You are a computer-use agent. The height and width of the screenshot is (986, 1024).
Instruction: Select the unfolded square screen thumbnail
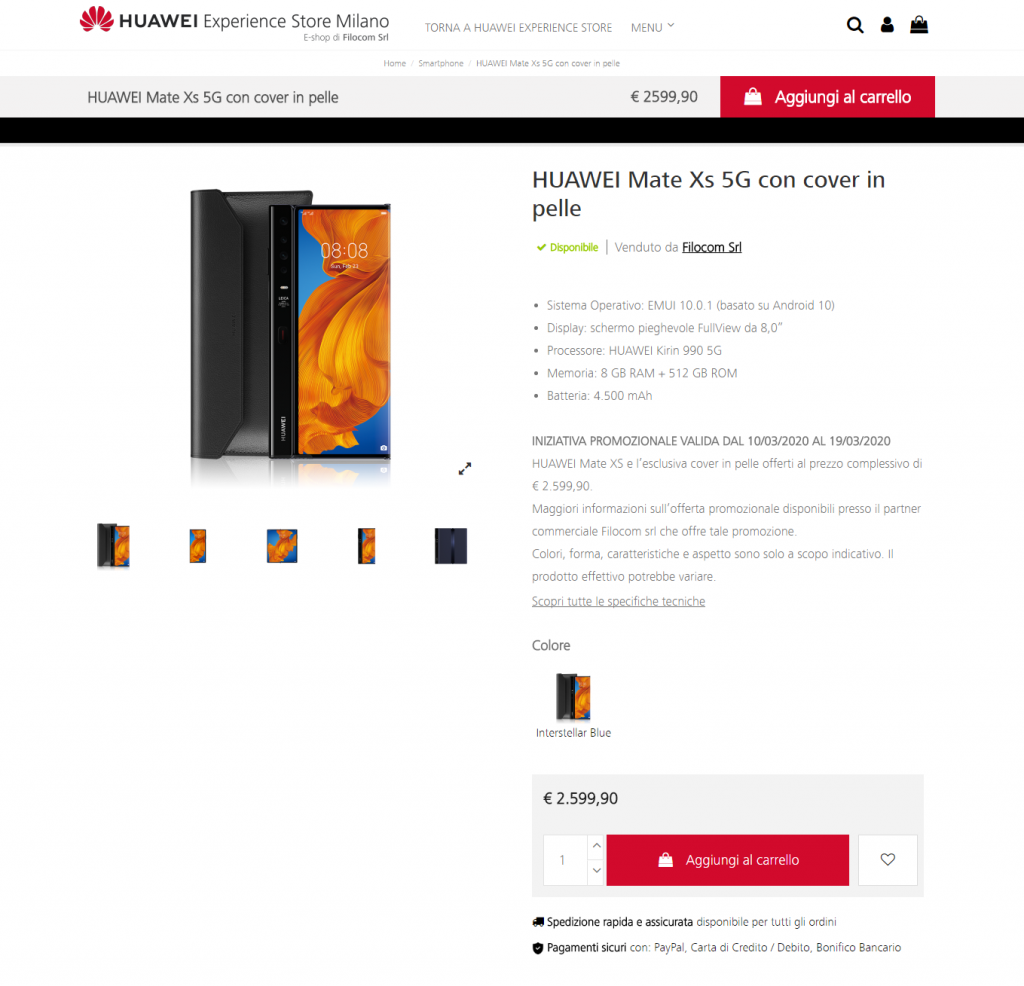(x=282, y=546)
